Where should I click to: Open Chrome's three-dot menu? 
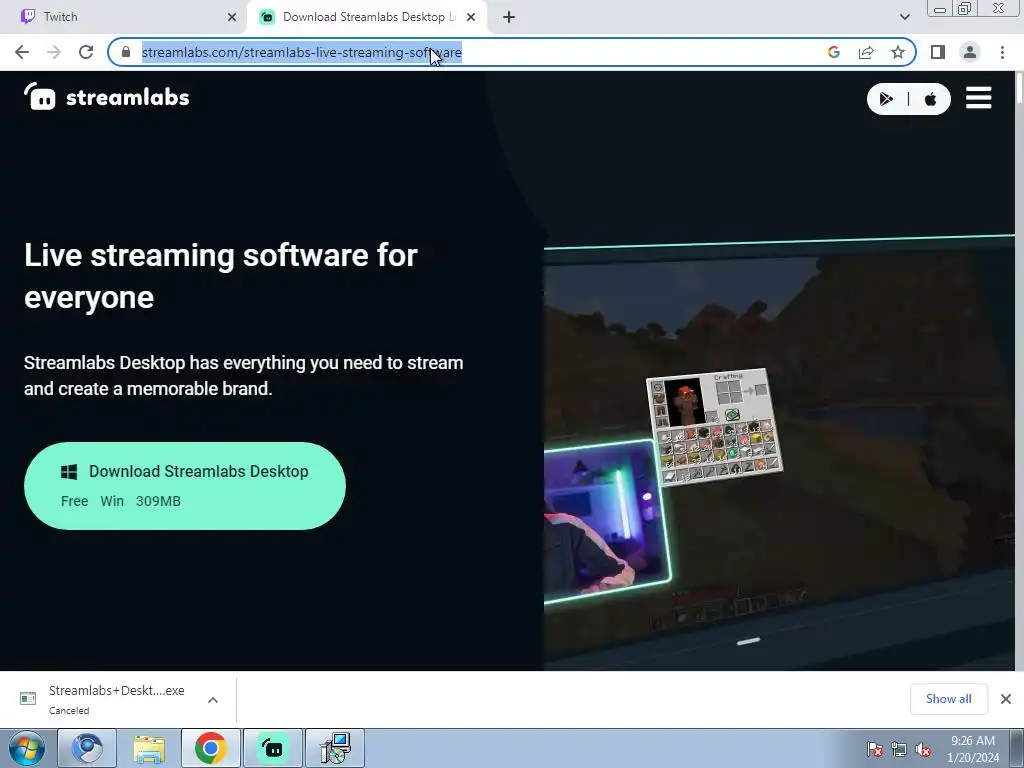(1002, 52)
